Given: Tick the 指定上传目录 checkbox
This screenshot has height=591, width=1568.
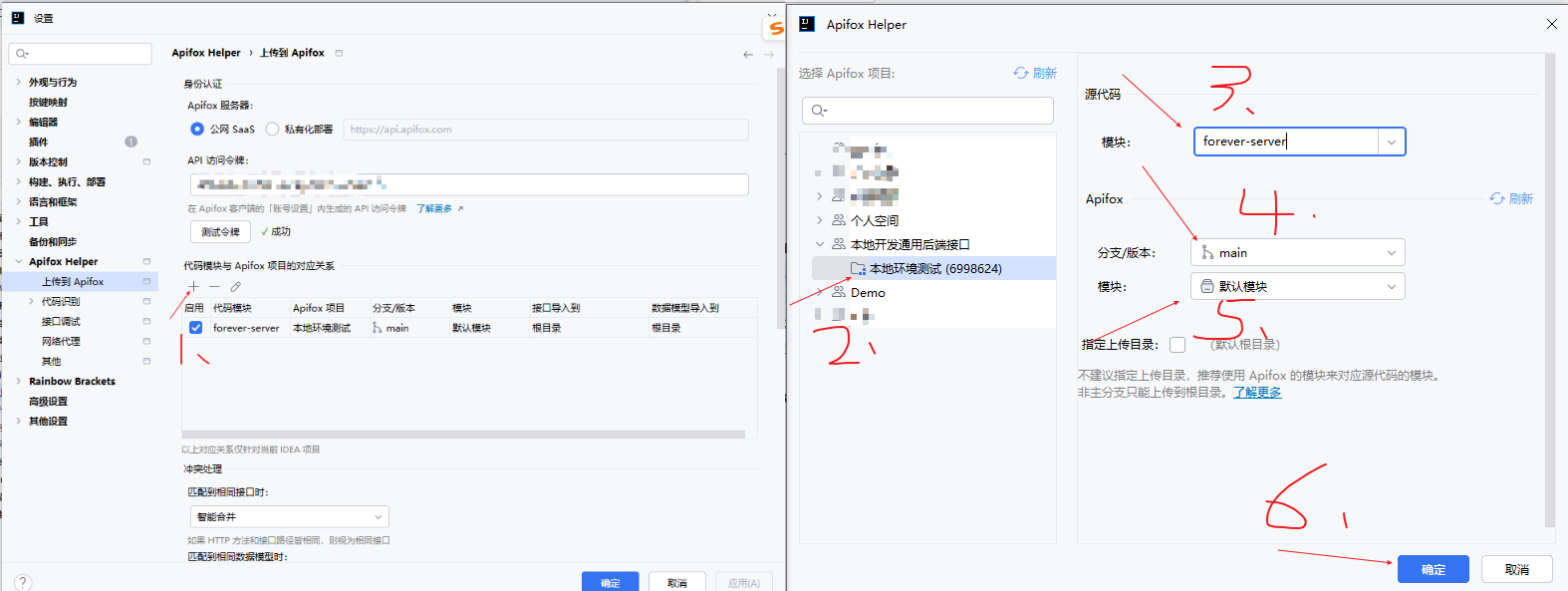Looking at the screenshot, I should 1177,345.
